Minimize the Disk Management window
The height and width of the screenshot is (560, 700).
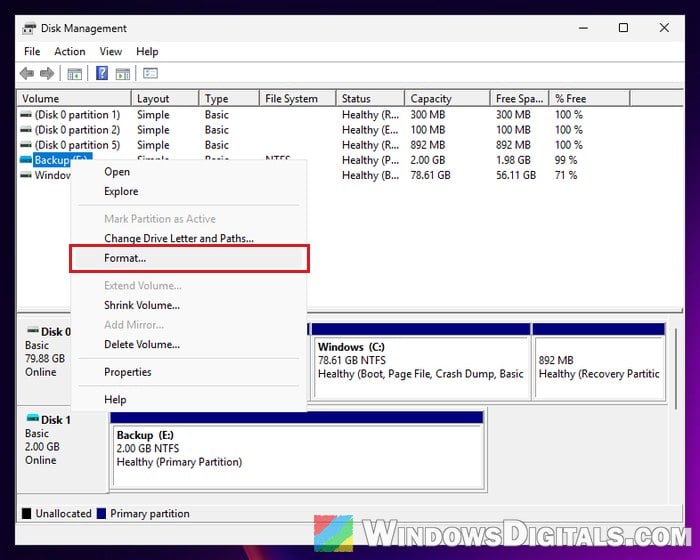[583, 28]
